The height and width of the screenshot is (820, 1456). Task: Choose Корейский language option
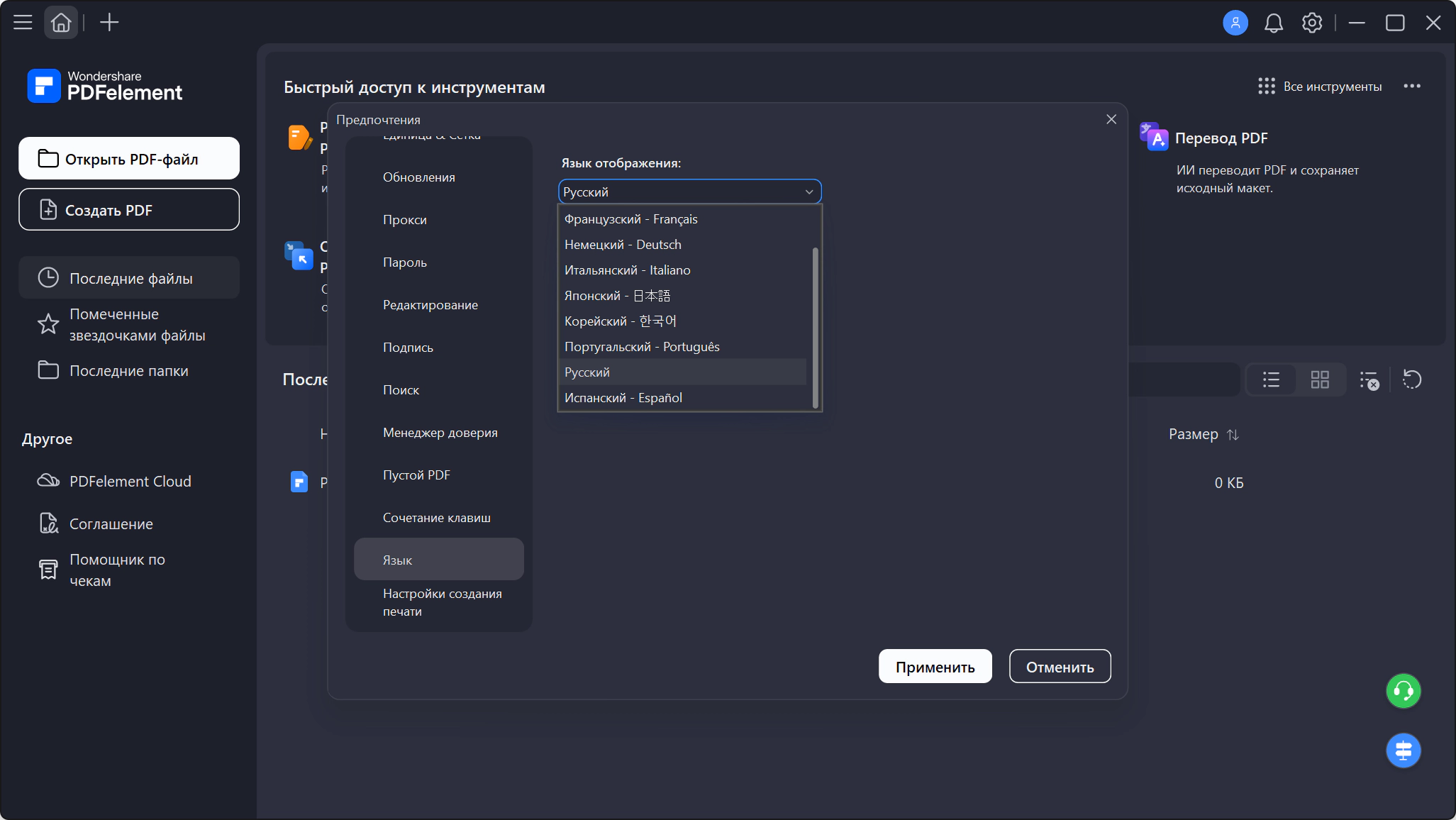[x=682, y=321]
